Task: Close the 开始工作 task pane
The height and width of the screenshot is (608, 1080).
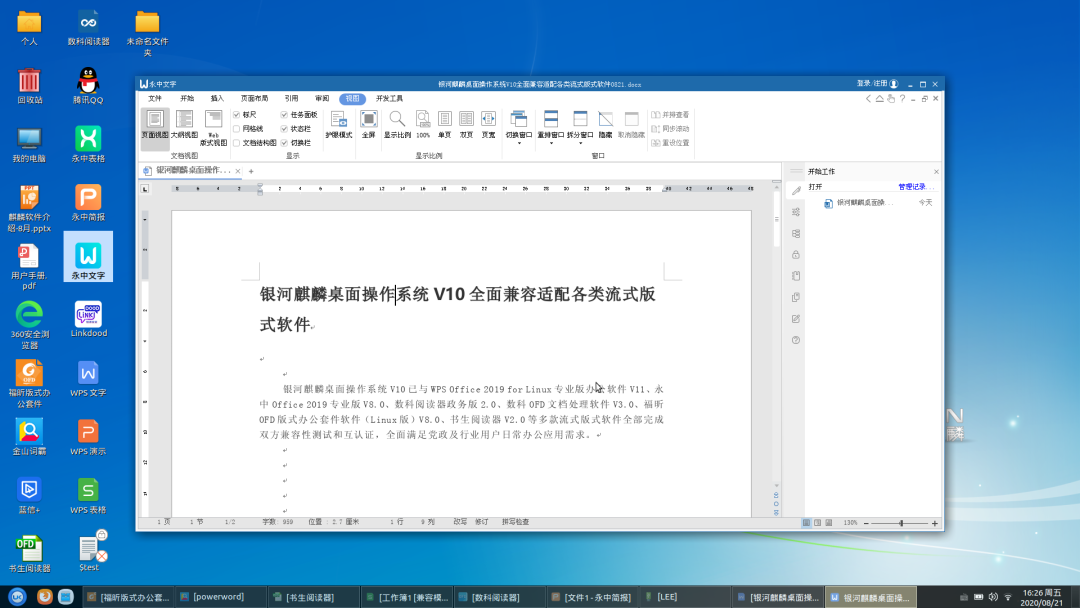Action: 936,171
